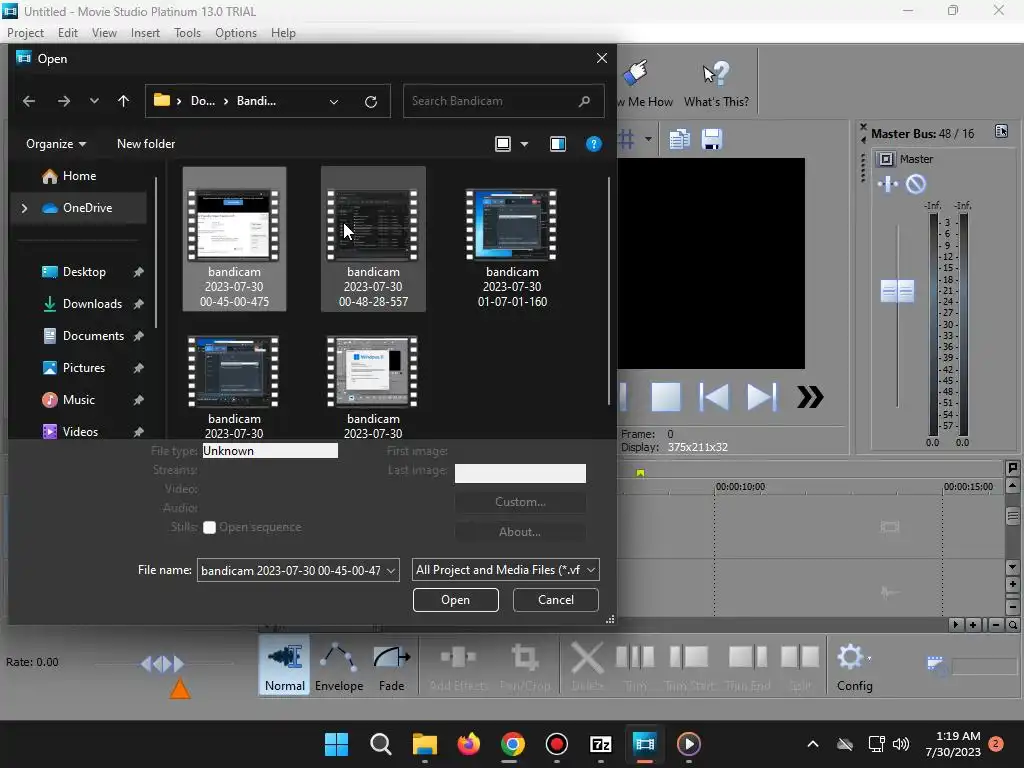Open the Options menu
Screen dimensions: 1024x768
point(236,33)
